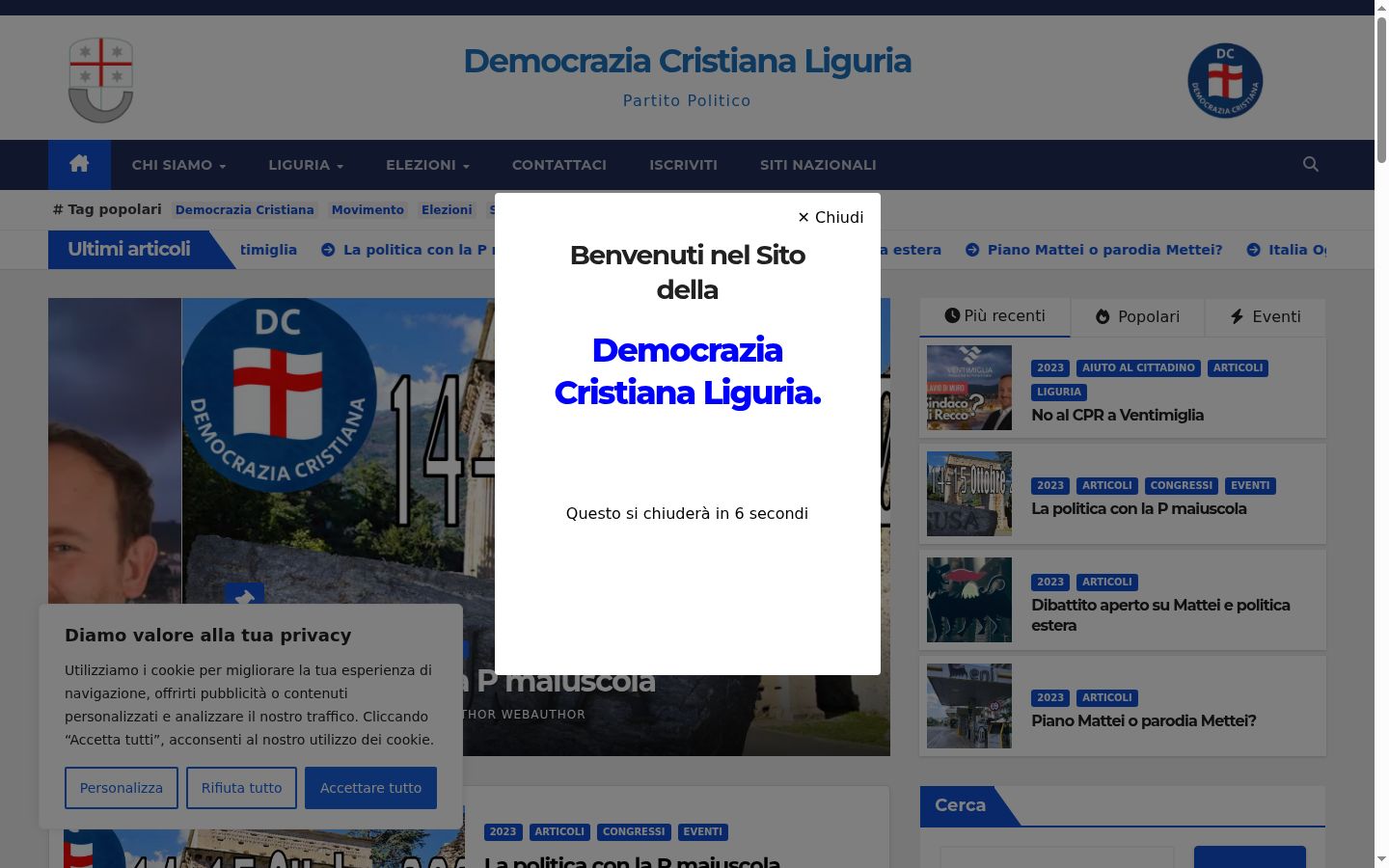This screenshot has width=1389, height=868.
Task: Click the Piano Mattei sidebar thumbnail
Action: pos(969,706)
